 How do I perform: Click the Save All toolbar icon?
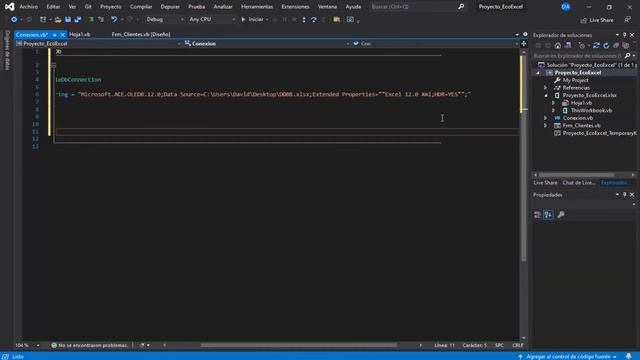(x=78, y=19)
